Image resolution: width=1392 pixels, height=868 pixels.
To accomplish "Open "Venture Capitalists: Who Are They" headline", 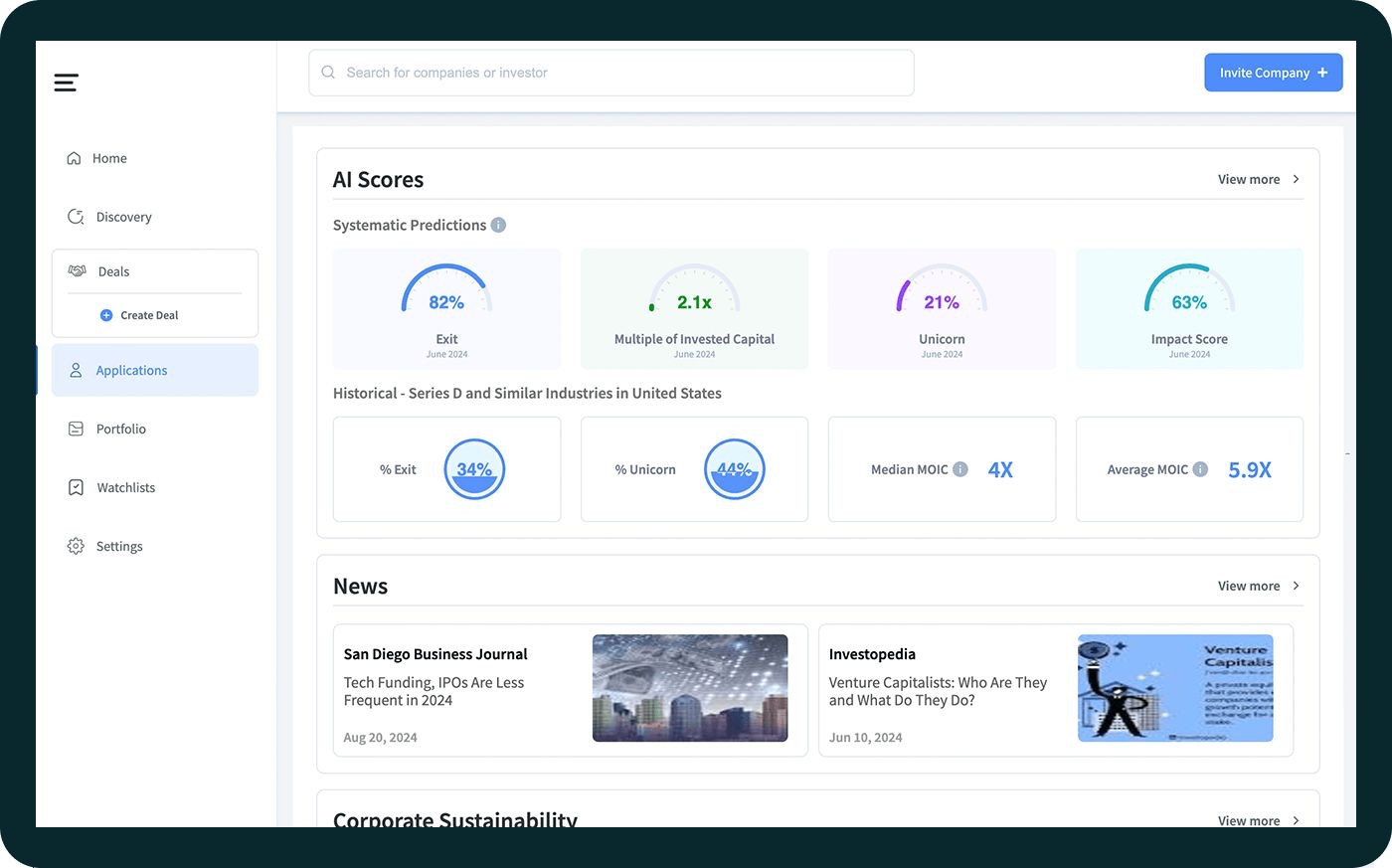I will click(938, 691).
